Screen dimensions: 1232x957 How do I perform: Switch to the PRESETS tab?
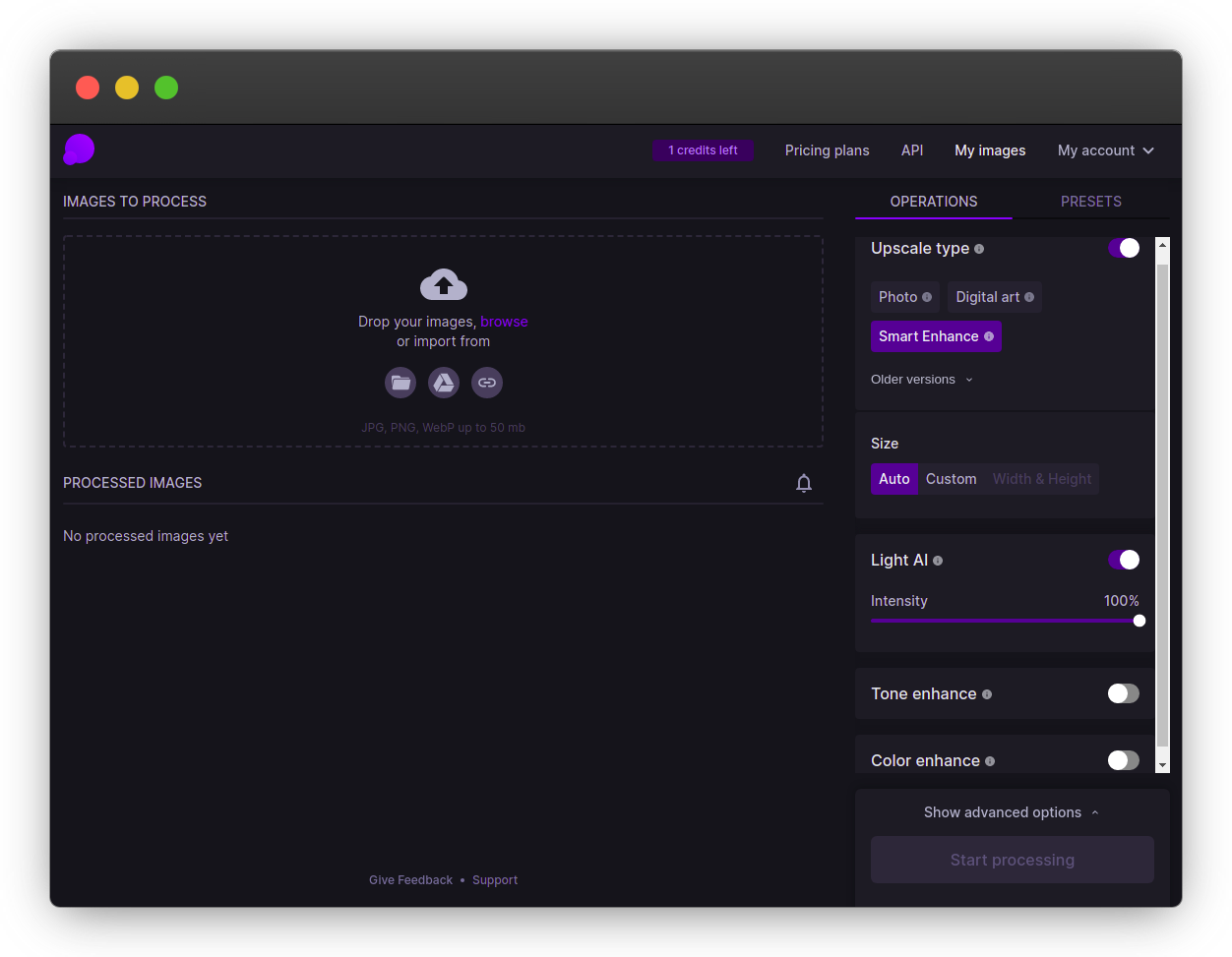[1091, 202]
